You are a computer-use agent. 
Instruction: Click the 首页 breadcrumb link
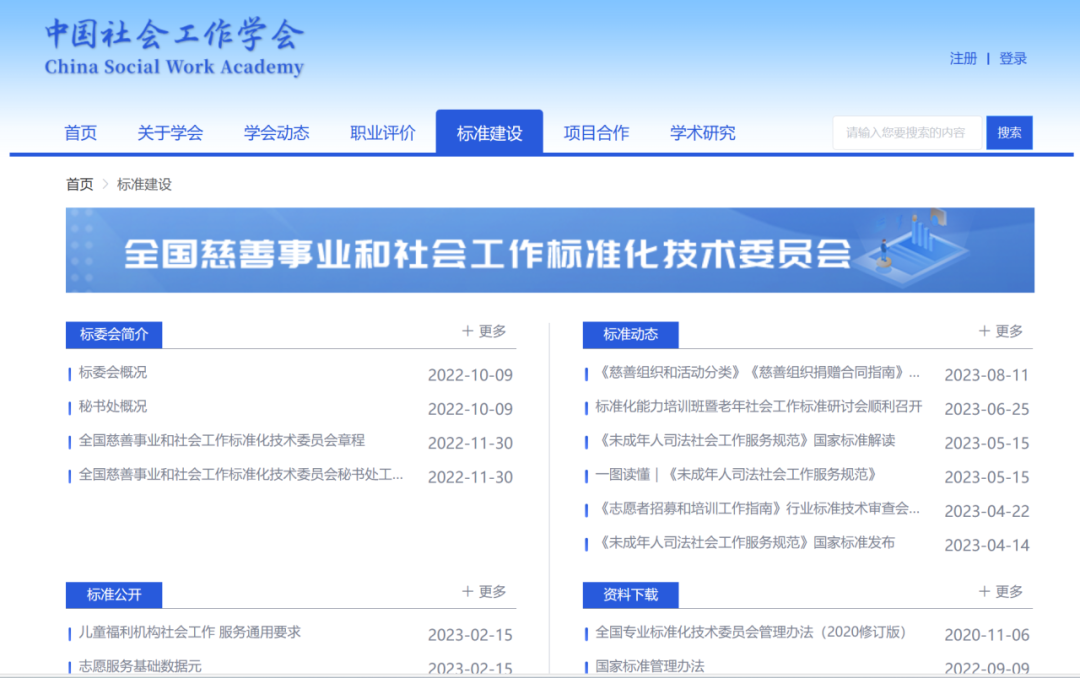(x=80, y=184)
